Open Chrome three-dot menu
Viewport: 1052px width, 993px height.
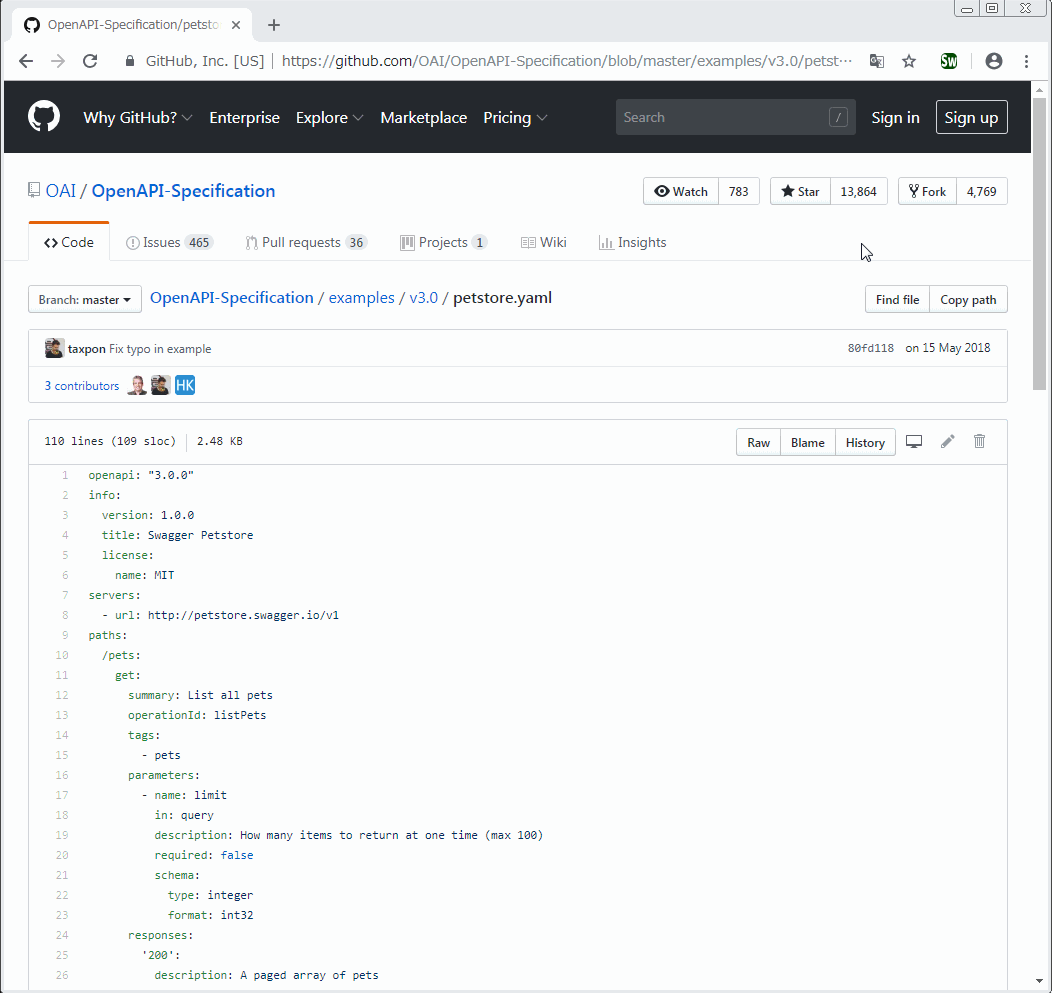[1027, 61]
